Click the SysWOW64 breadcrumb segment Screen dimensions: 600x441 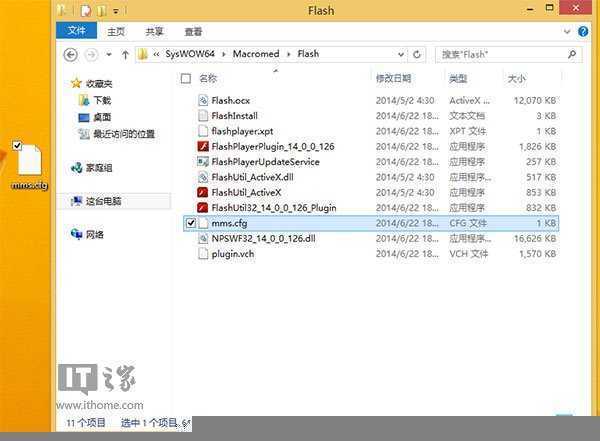(190, 54)
